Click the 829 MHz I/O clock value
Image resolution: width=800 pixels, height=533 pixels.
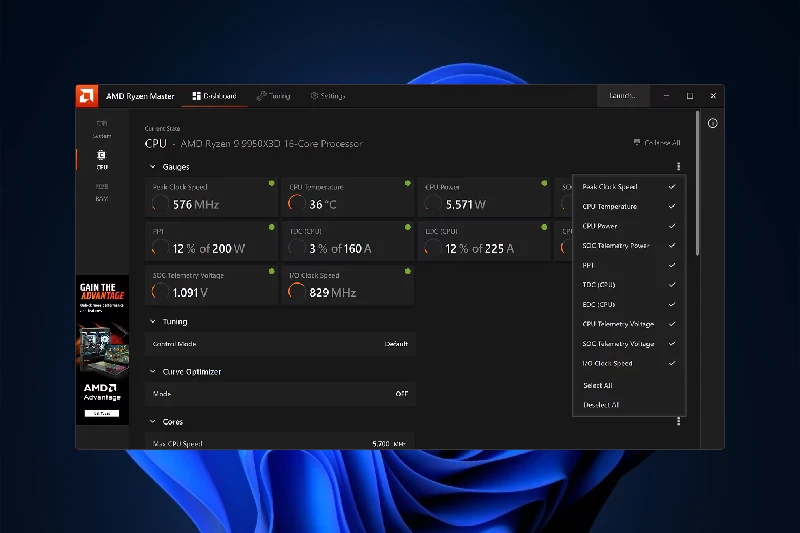(333, 292)
